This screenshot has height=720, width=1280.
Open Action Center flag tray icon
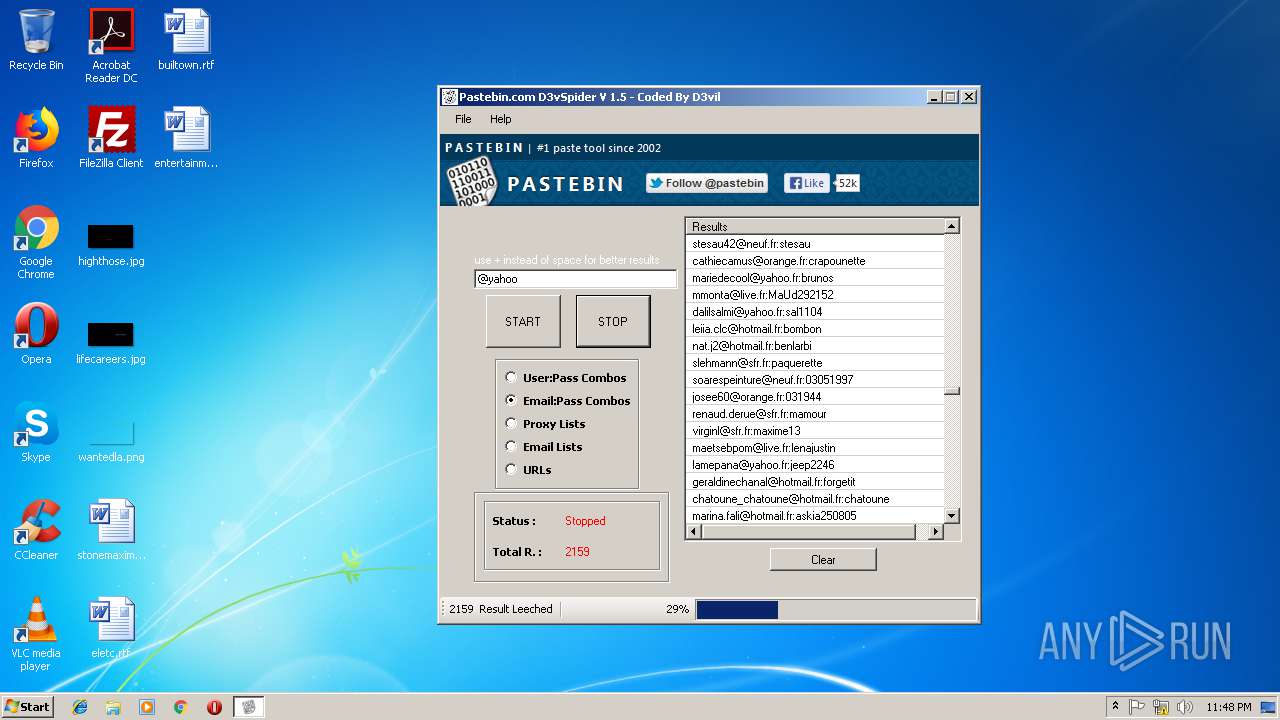(x=1137, y=707)
